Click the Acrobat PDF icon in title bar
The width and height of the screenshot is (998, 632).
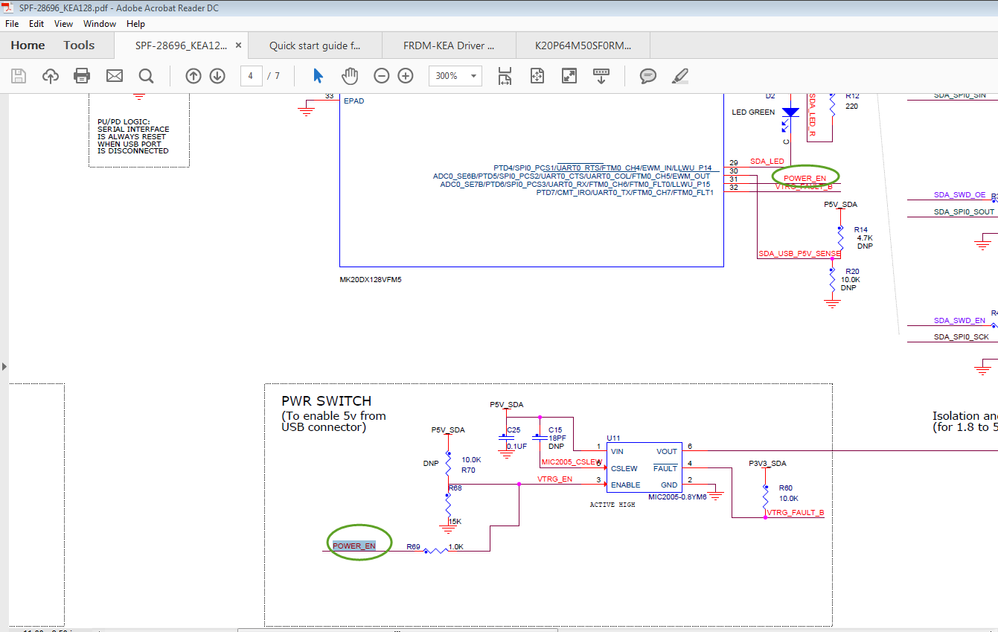coord(8,8)
